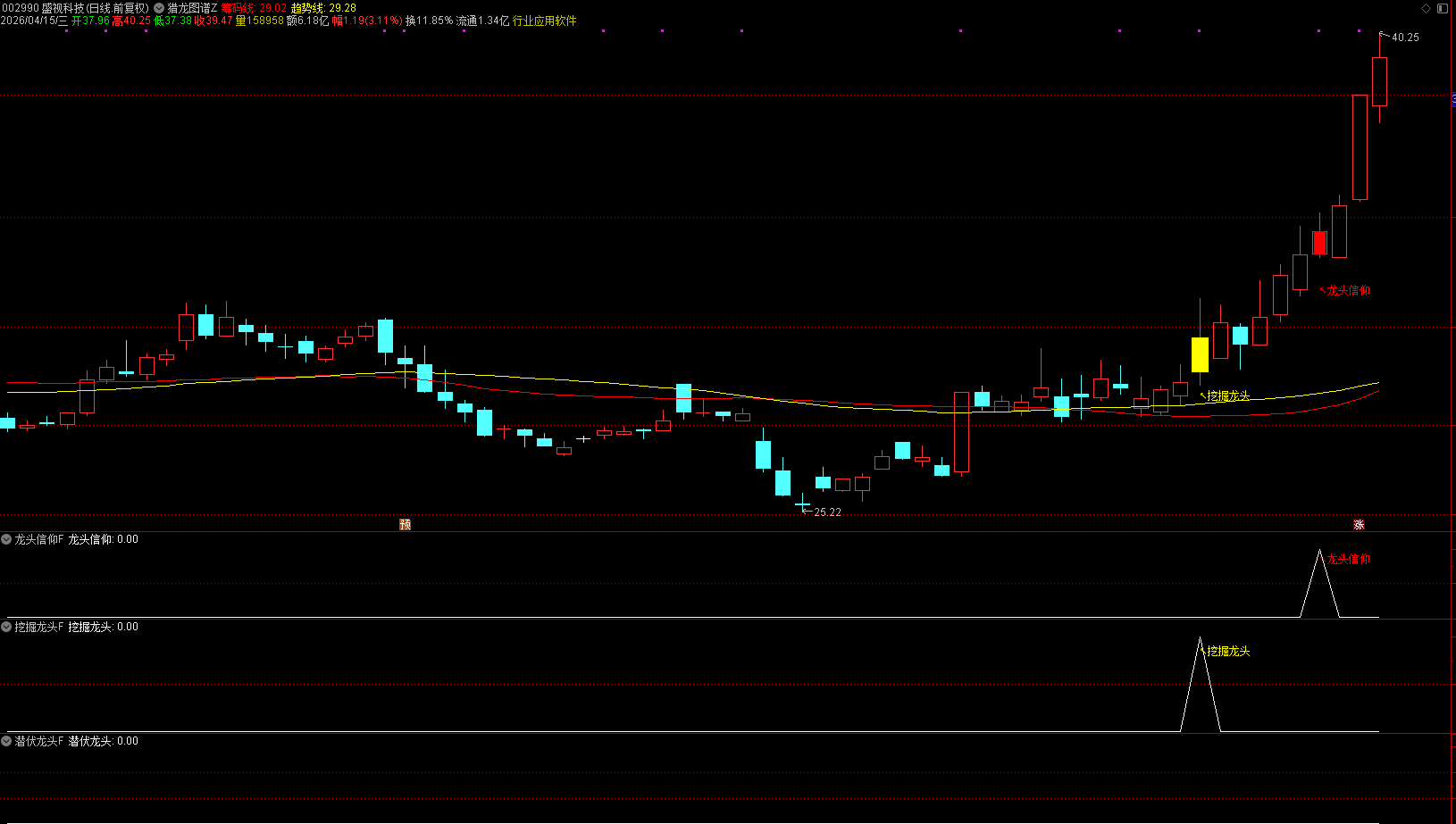Select the 挖掘龙头F sub-chart indicator name
This screenshot has width=1456, height=824.
click(x=39, y=627)
